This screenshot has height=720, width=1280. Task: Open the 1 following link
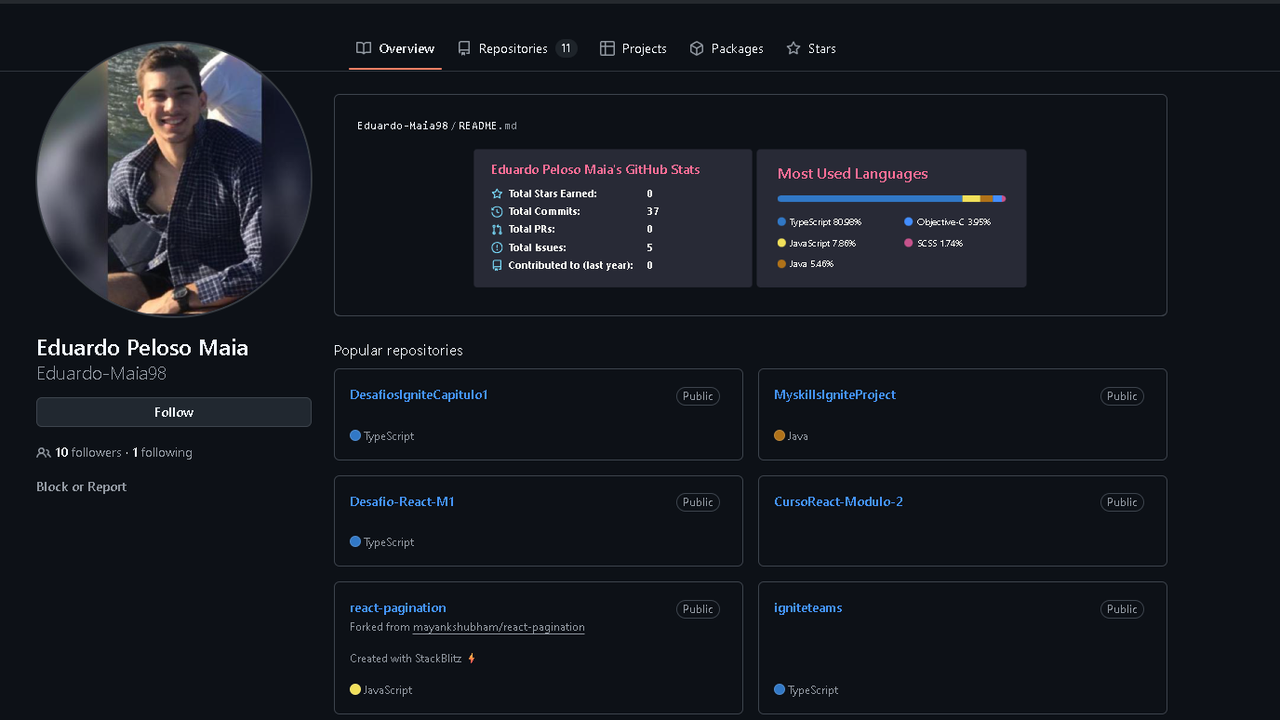[x=162, y=452]
